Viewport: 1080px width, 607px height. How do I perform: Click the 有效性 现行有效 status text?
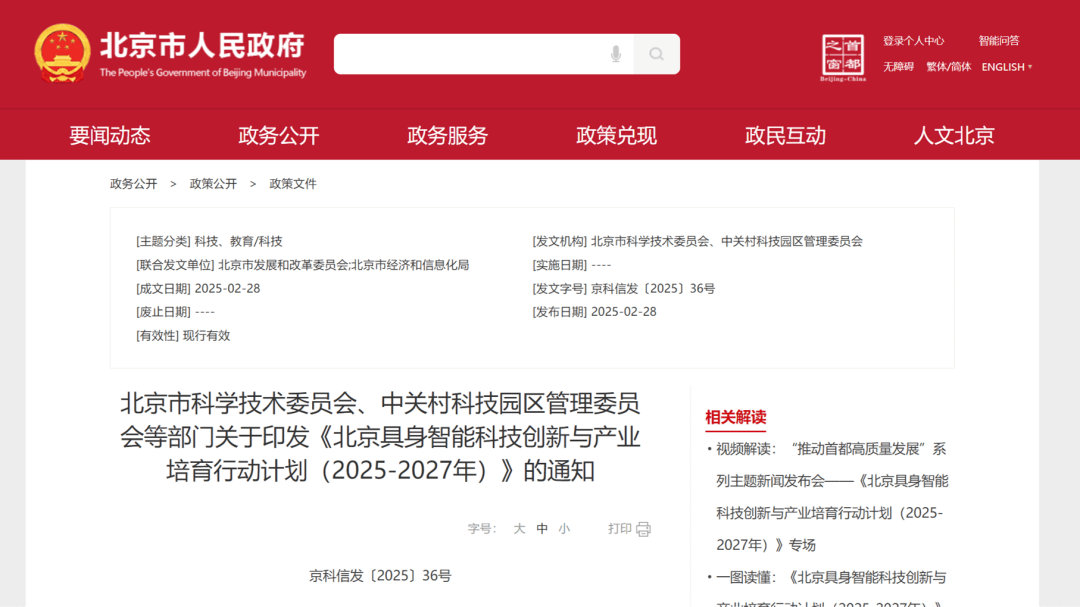tap(183, 336)
